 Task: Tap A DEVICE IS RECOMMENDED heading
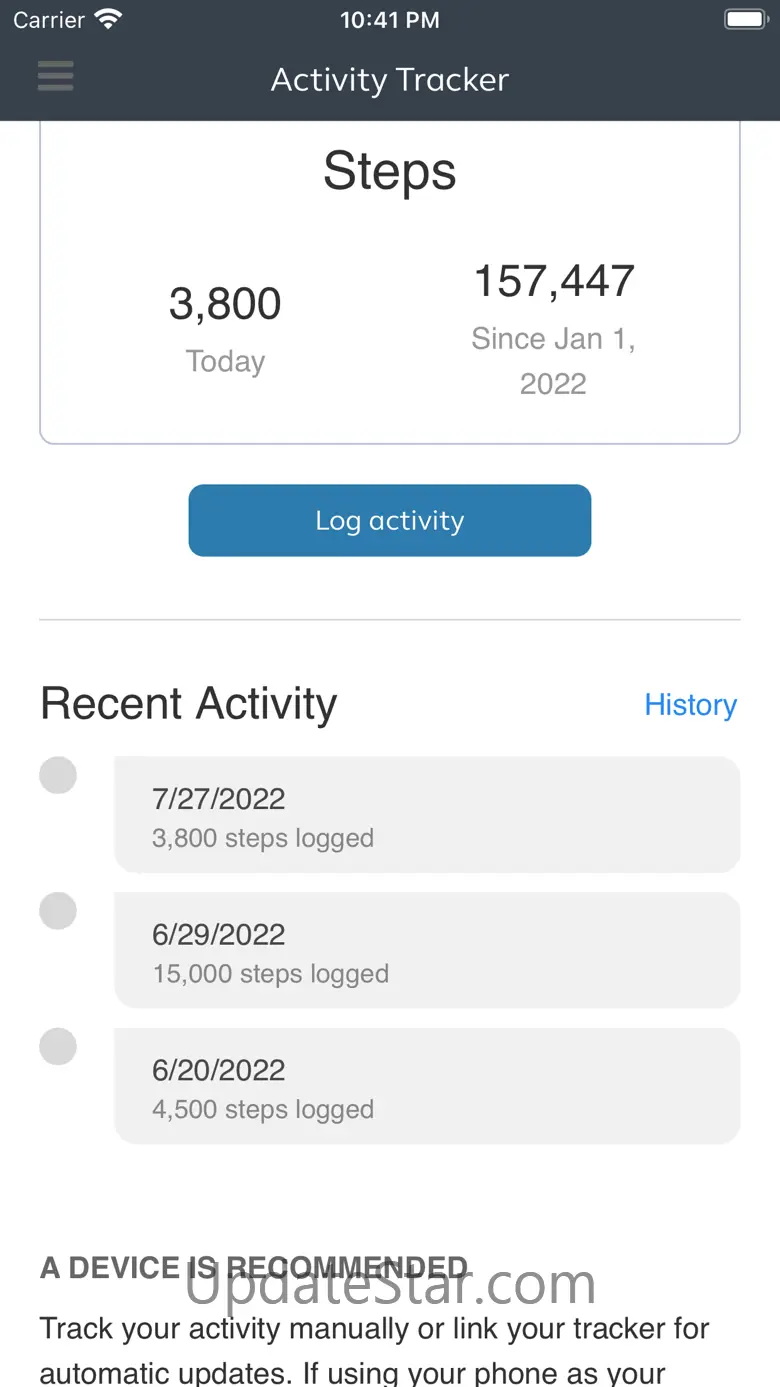(x=254, y=1268)
